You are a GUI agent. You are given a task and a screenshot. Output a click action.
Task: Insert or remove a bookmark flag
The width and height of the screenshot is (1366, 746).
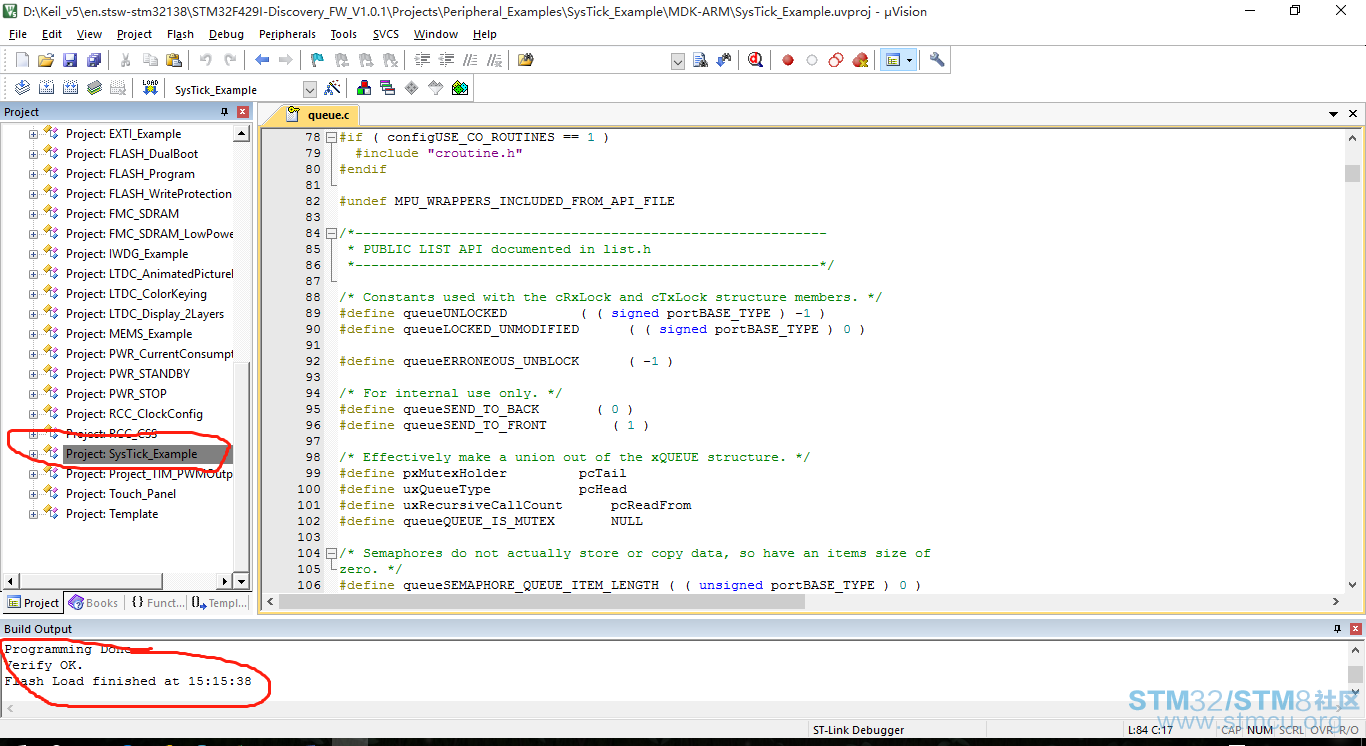tap(317, 60)
